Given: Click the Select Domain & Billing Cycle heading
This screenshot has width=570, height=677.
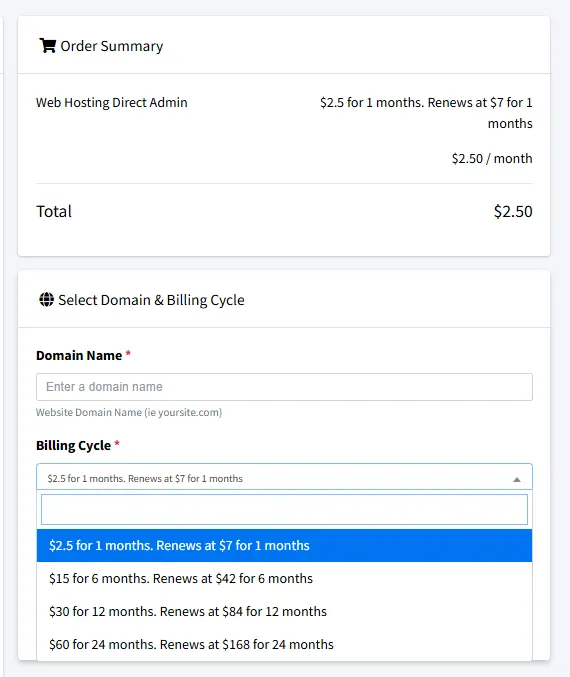Looking at the screenshot, I should [x=151, y=300].
